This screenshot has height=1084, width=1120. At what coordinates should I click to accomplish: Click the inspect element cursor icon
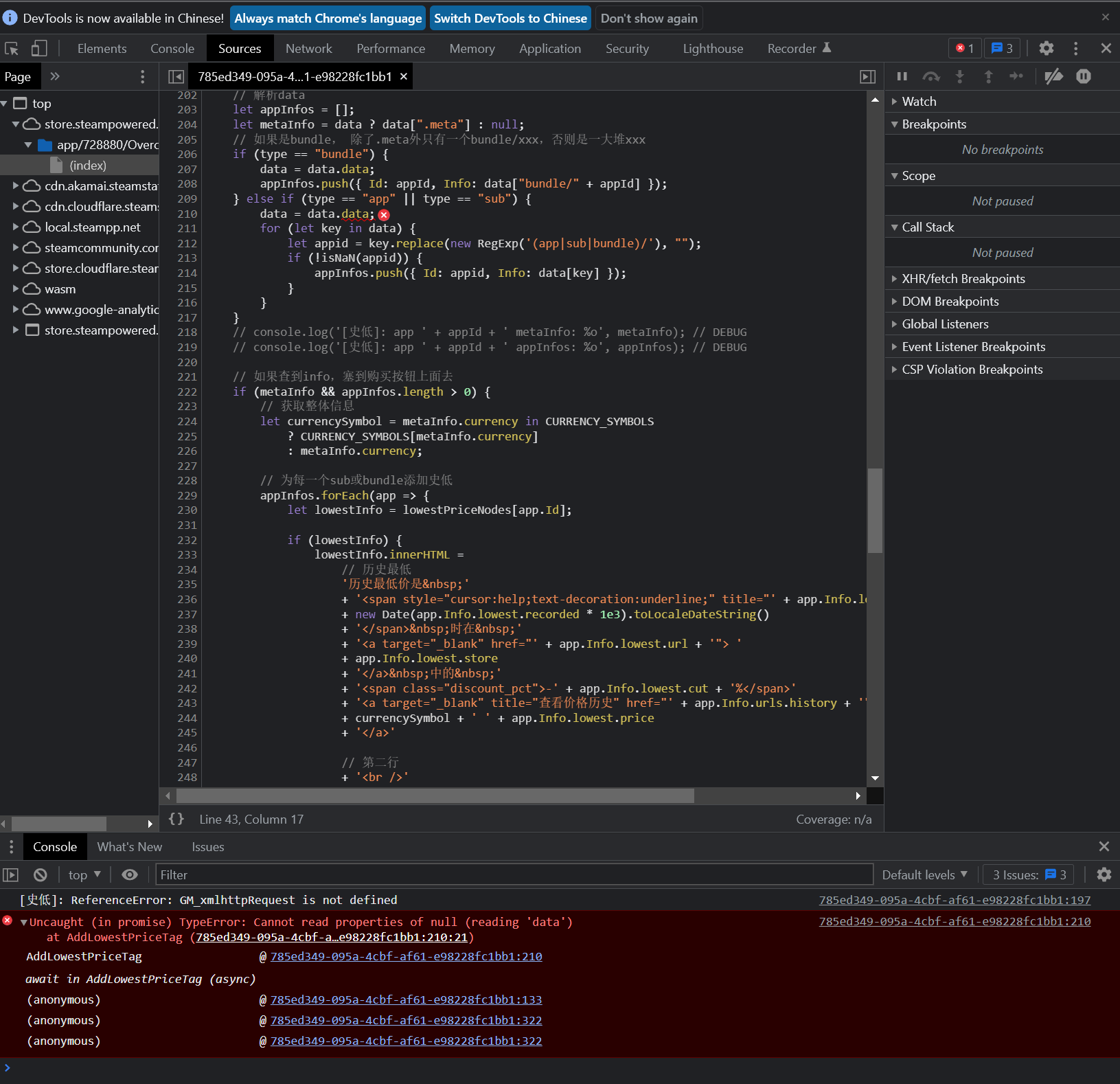tap(10, 48)
